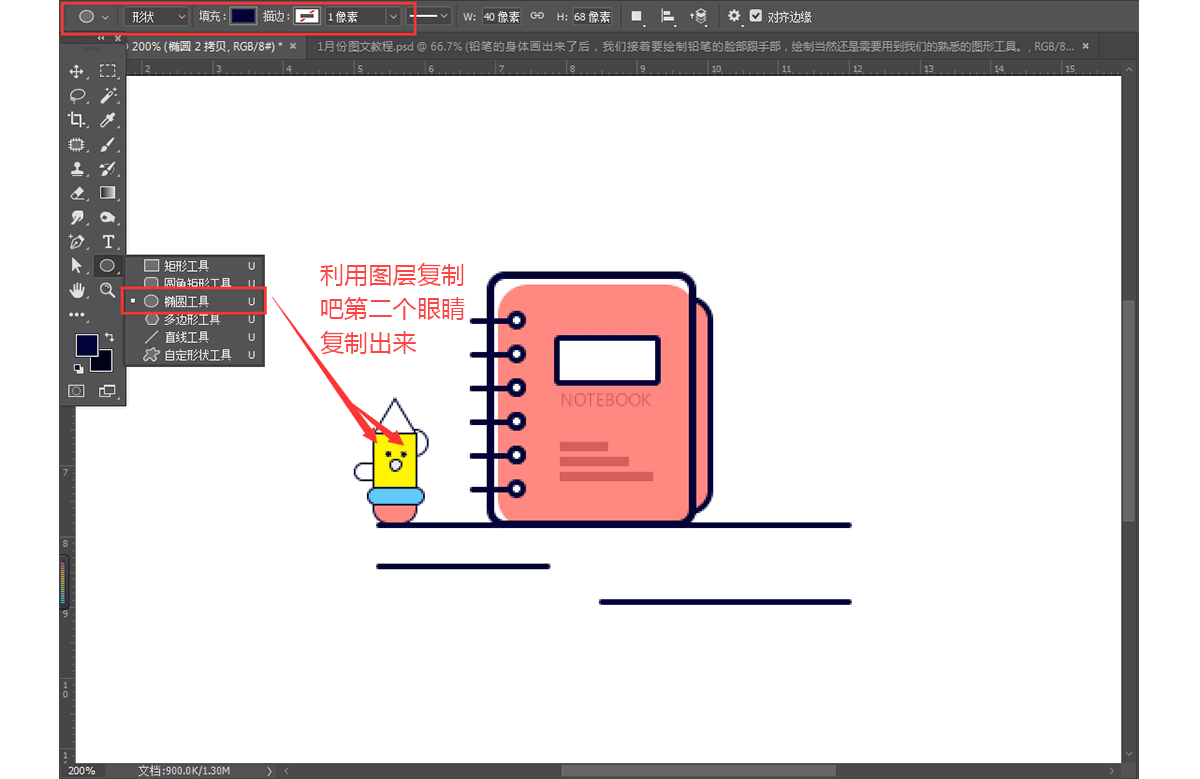Select the Crop tool

pyautogui.click(x=76, y=120)
